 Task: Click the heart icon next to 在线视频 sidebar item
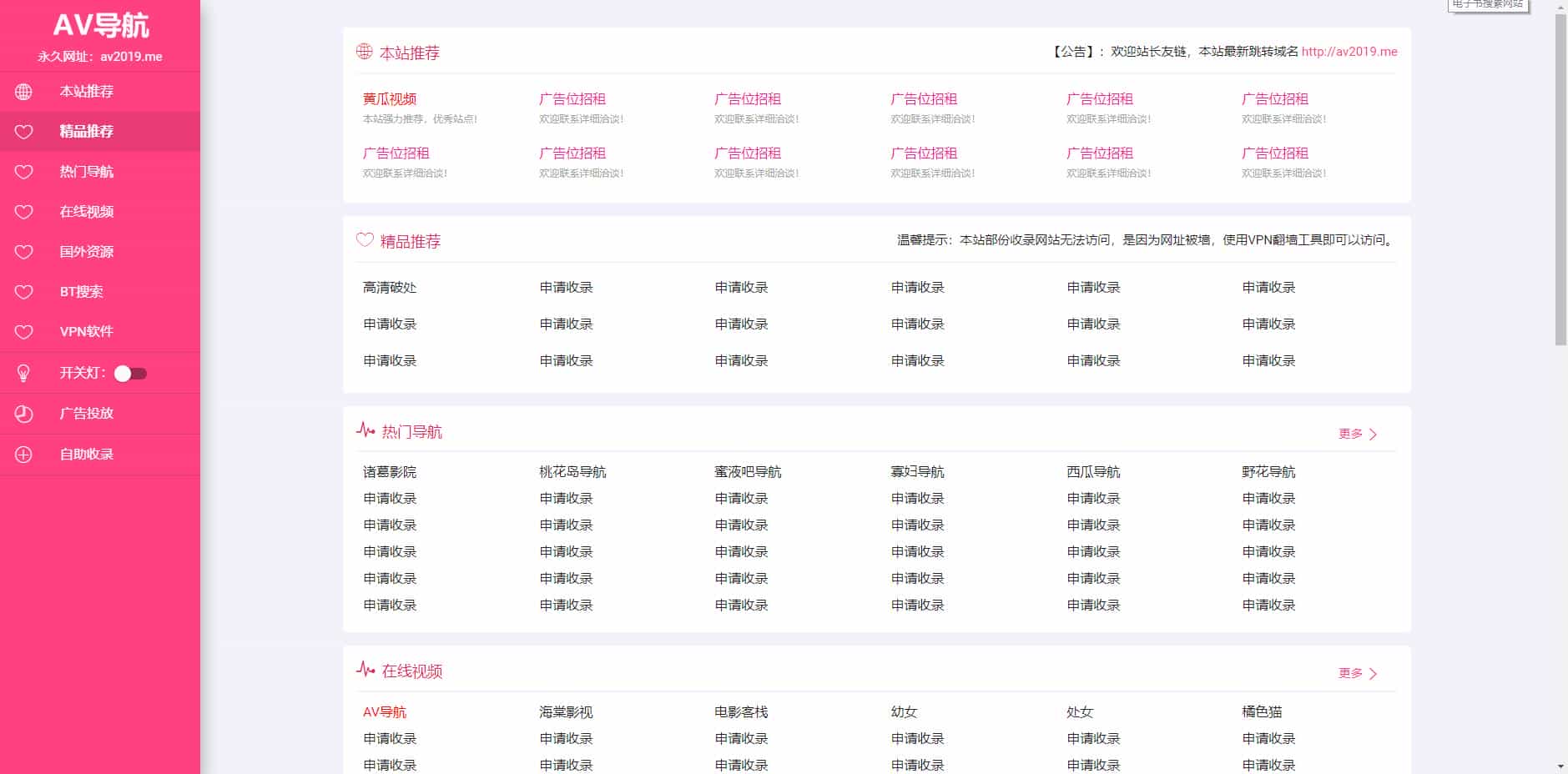click(23, 212)
